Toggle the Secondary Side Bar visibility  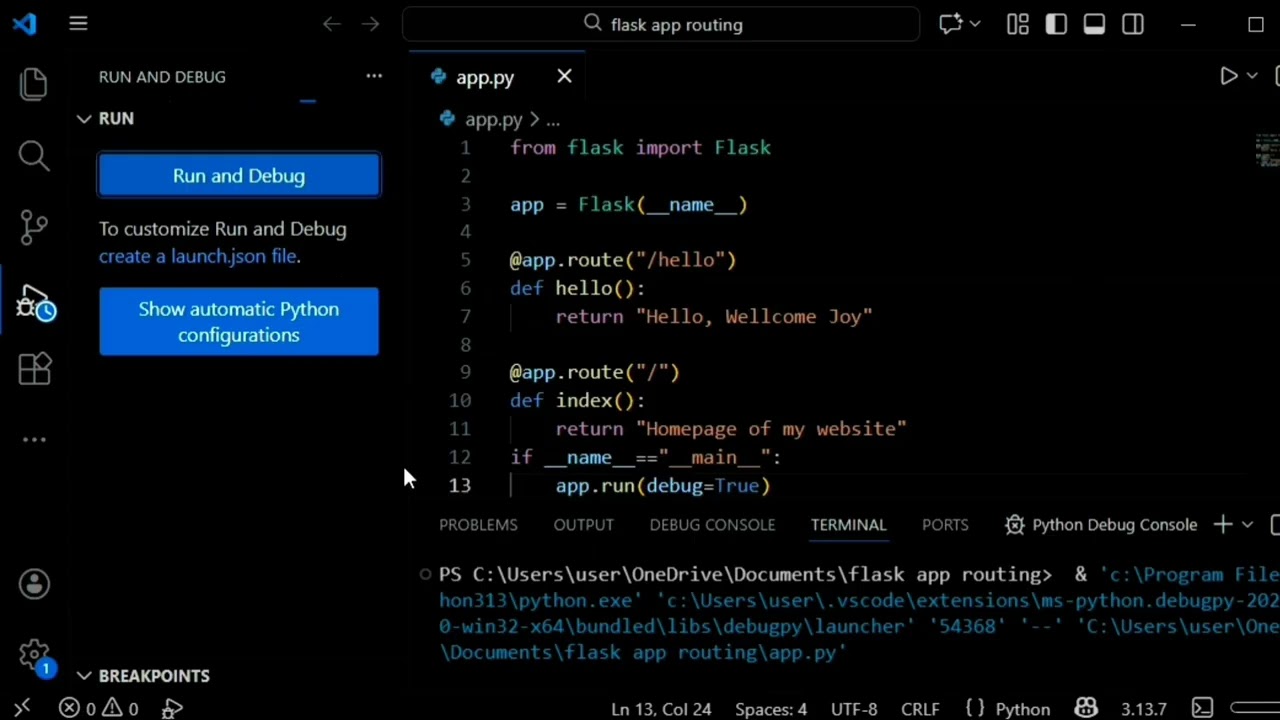(x=1132, y=24)
